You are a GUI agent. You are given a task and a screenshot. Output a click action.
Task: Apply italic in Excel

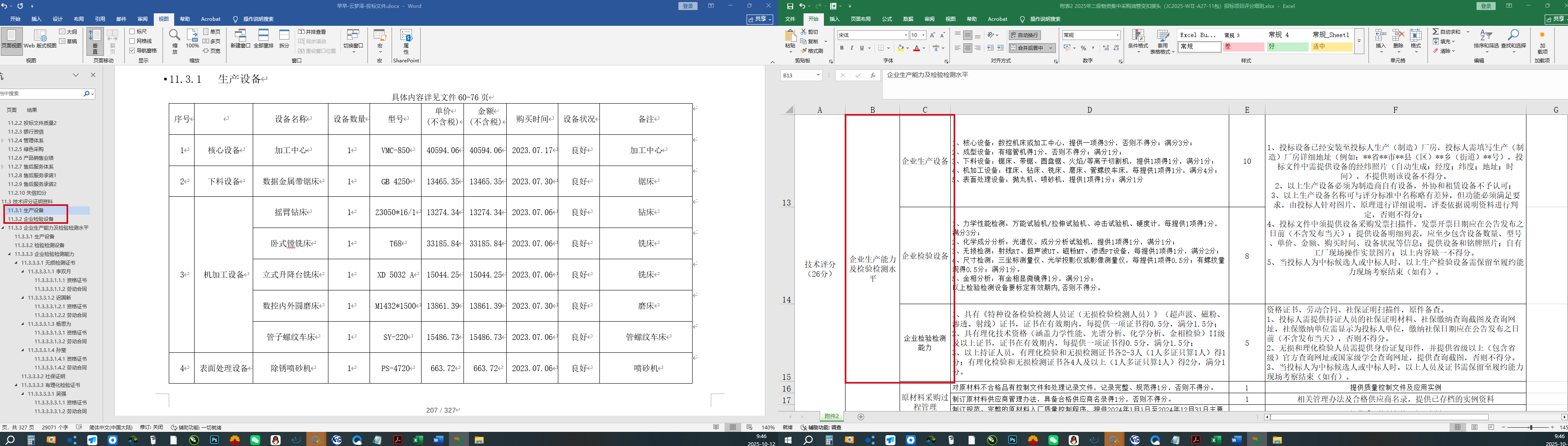[852, 48]
